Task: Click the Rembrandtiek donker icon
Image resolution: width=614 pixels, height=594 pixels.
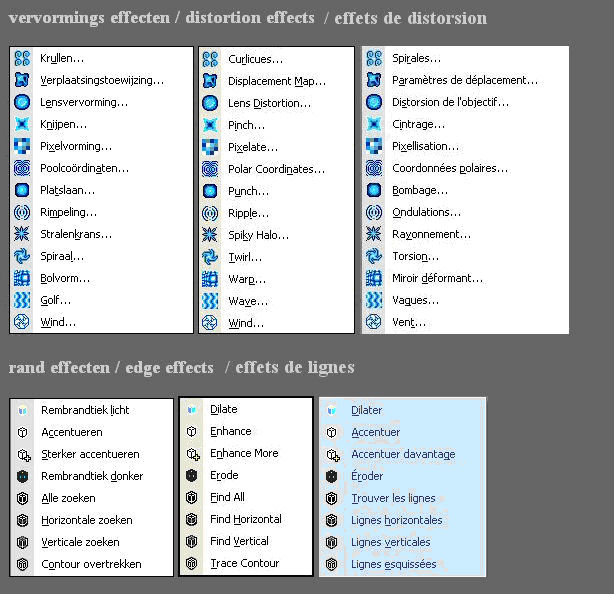Action: click(23, 476)
